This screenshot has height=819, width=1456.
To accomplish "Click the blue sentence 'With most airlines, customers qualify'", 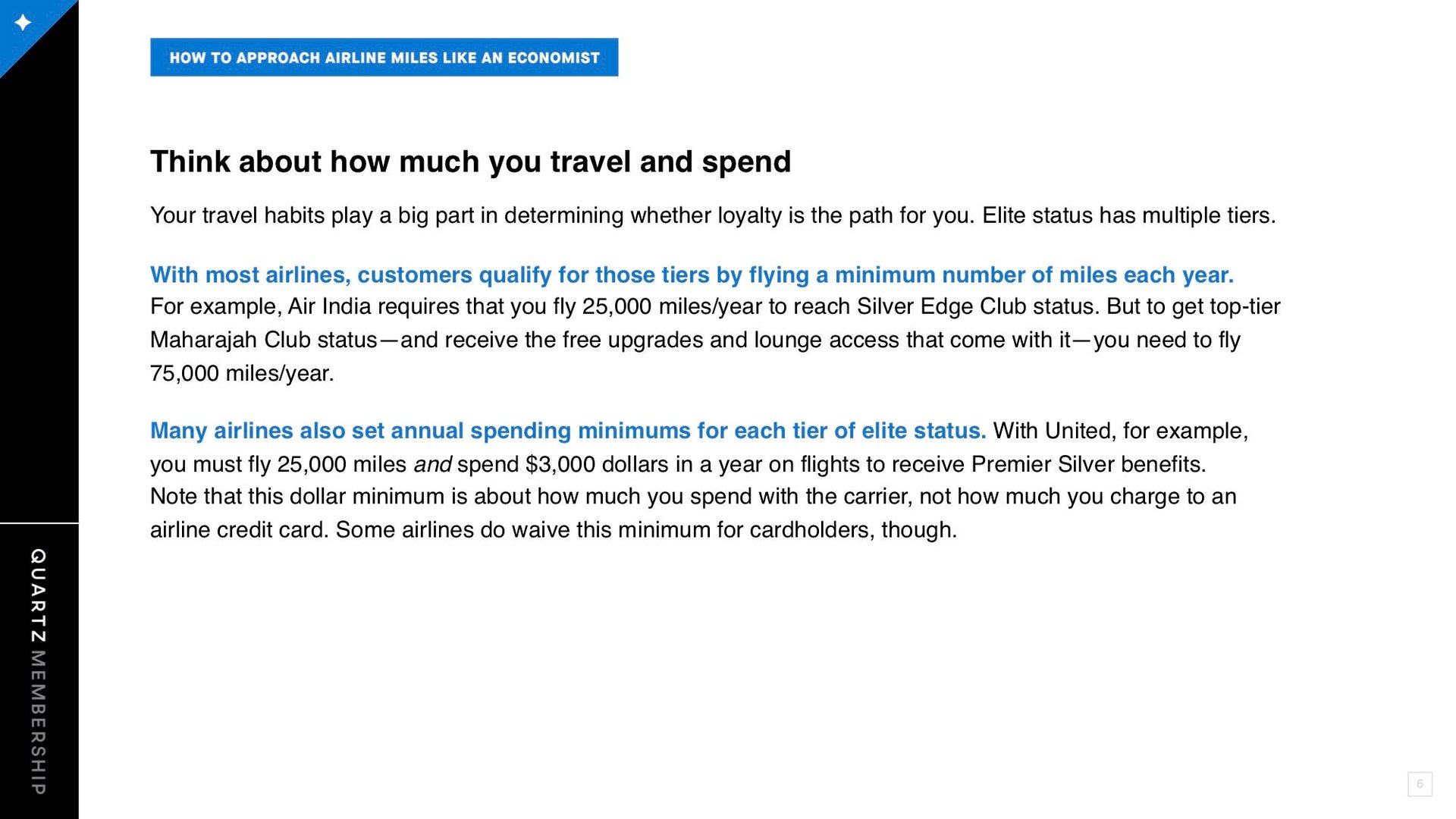I will point(692,275).
